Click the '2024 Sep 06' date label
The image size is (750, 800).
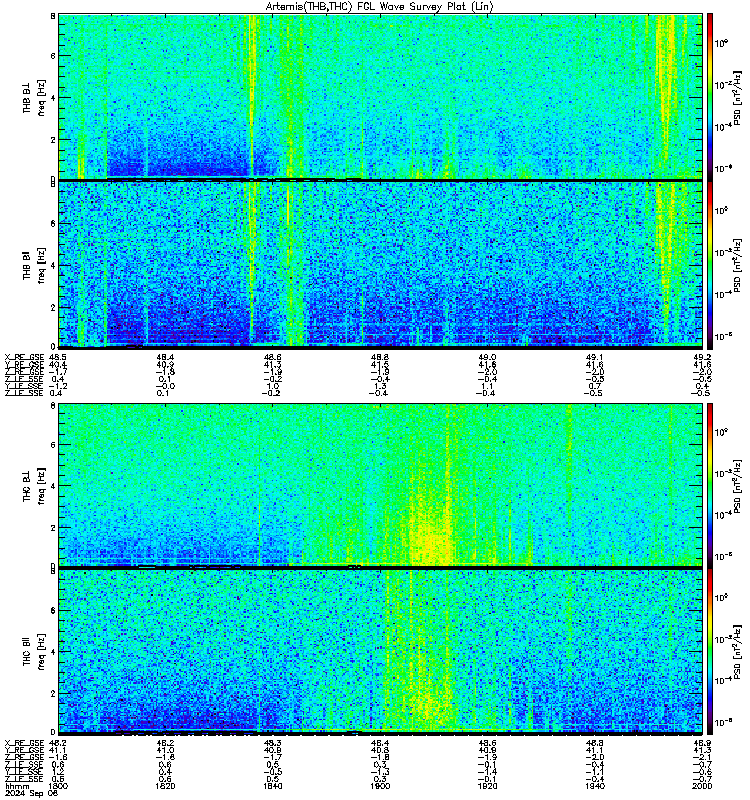tap(31, 793)
